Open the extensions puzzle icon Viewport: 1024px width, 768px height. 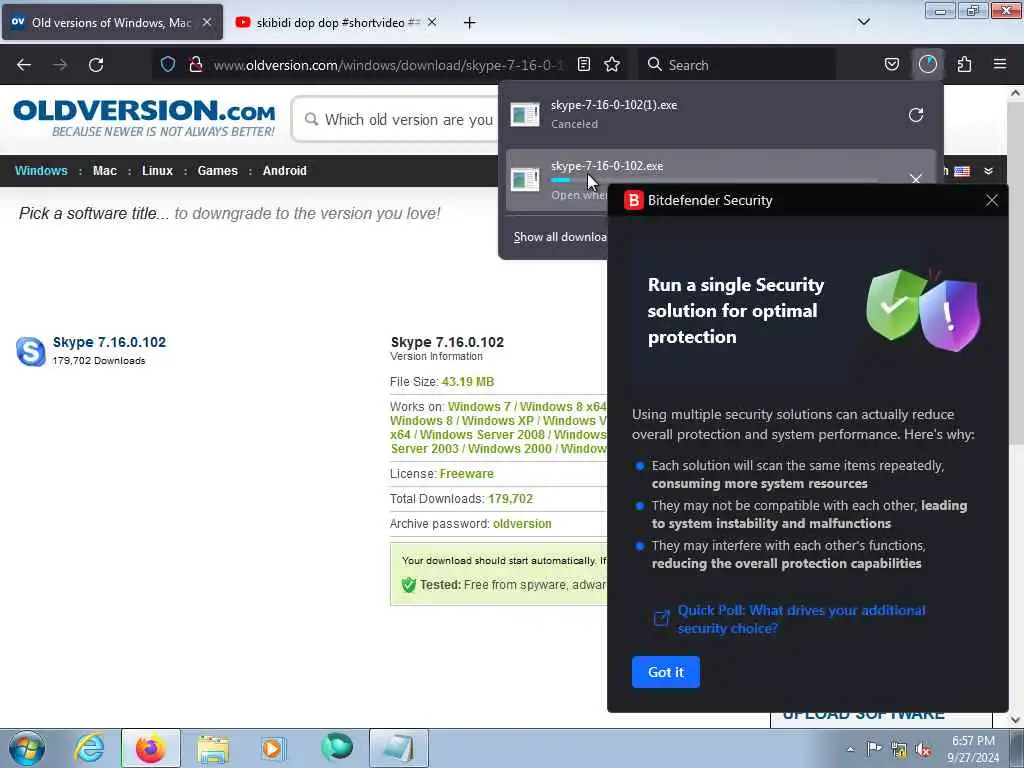(x=964, y=64)
